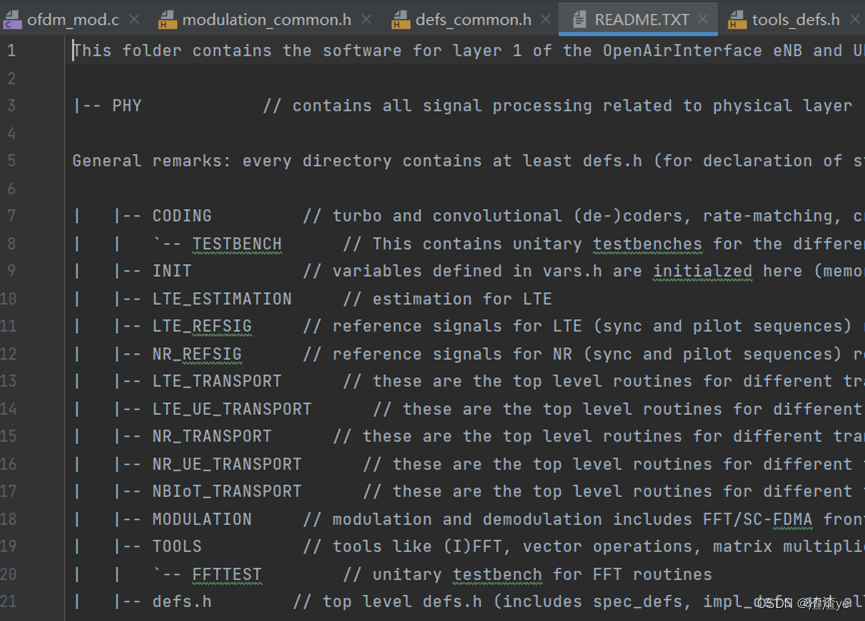Viewport: 865px width, 621px height.
Task: Close the tools_defs.h tab
Action: click(x=856, y=19)
